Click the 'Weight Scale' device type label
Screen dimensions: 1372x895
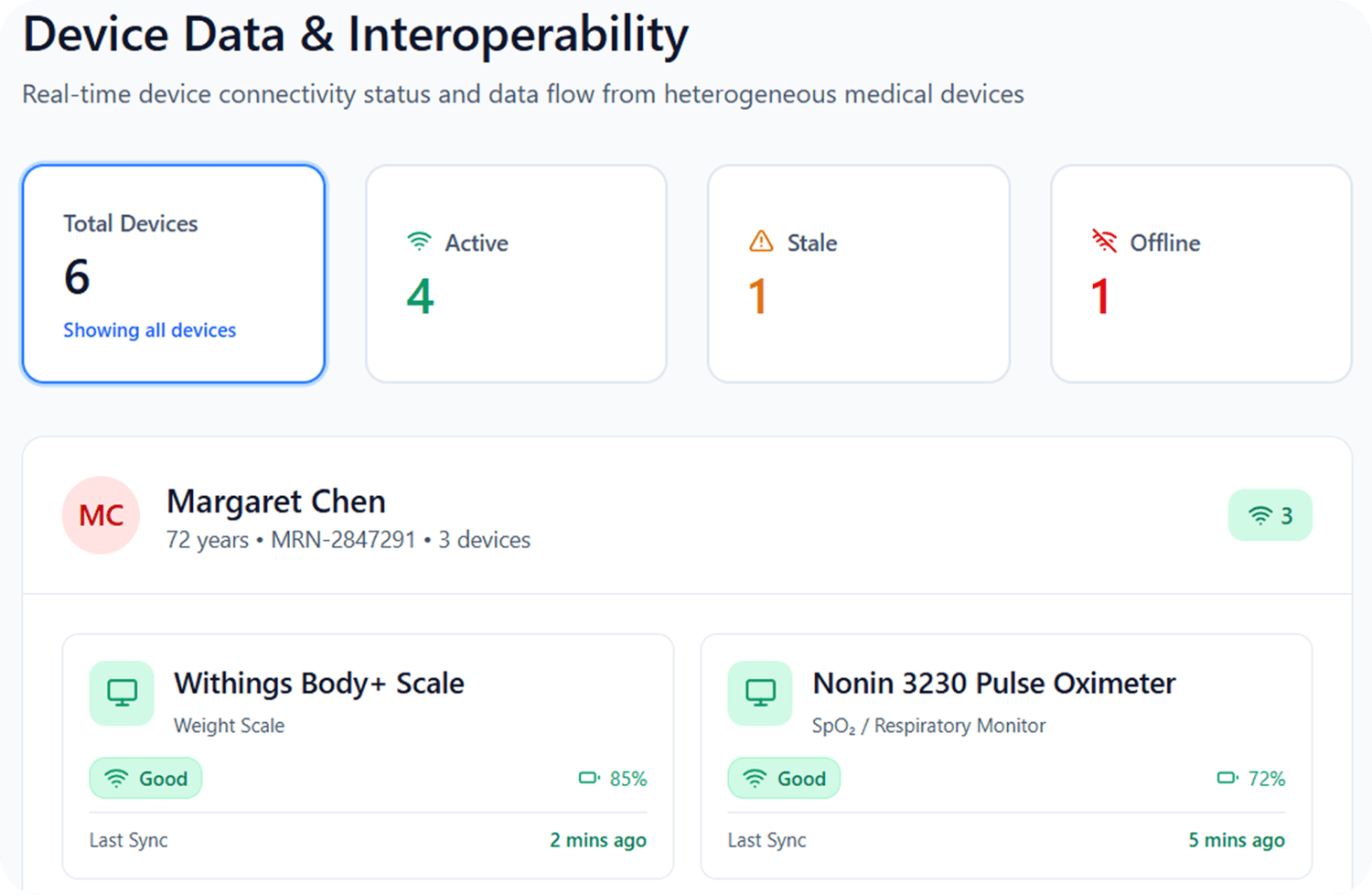click(x=229, y=726)
